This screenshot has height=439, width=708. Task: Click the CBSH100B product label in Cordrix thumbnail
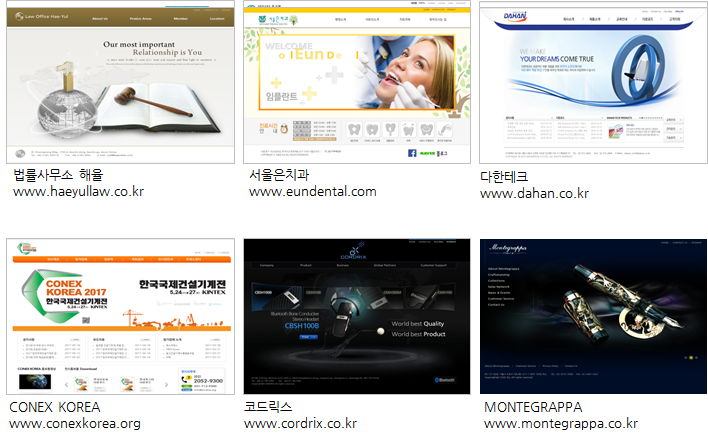tap(302, 326)
